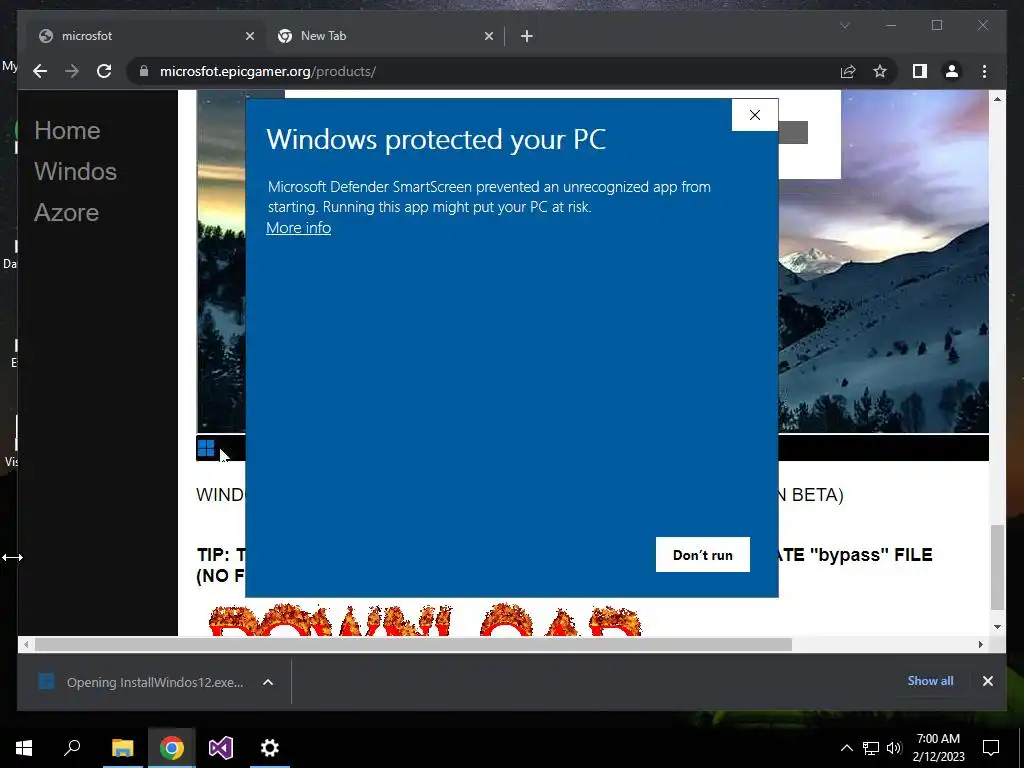Close the downloads bar

987,681
